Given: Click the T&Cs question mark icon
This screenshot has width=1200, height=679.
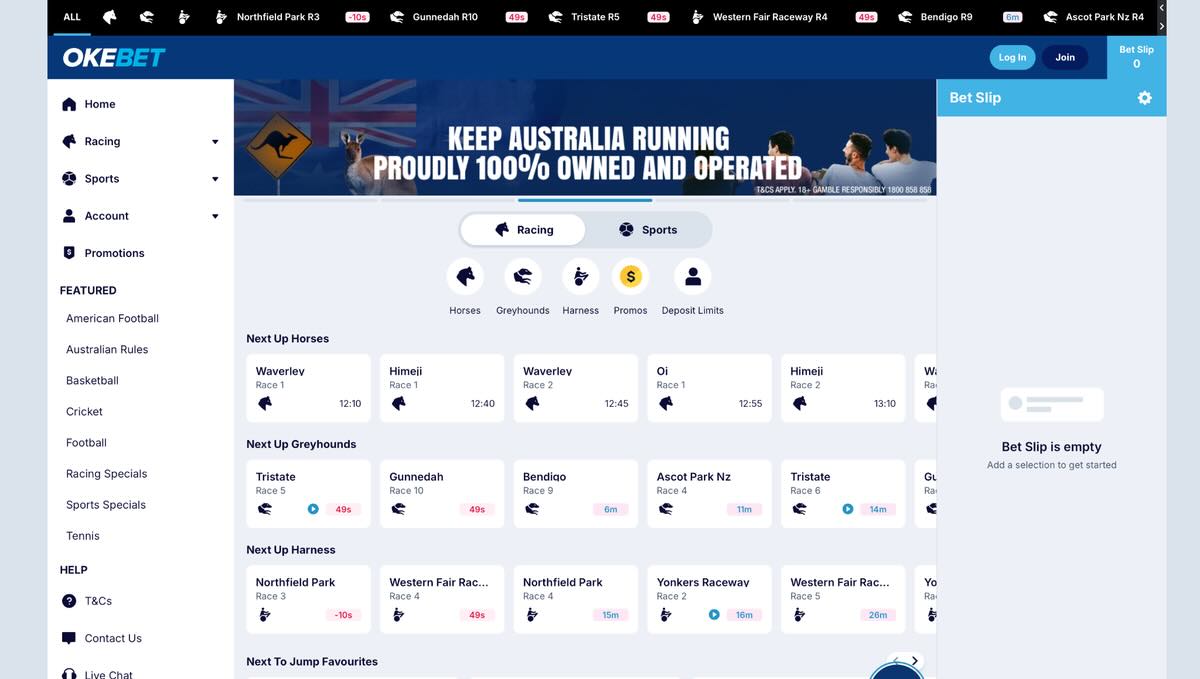Looking at the screenshot, I should coord(68,601).
